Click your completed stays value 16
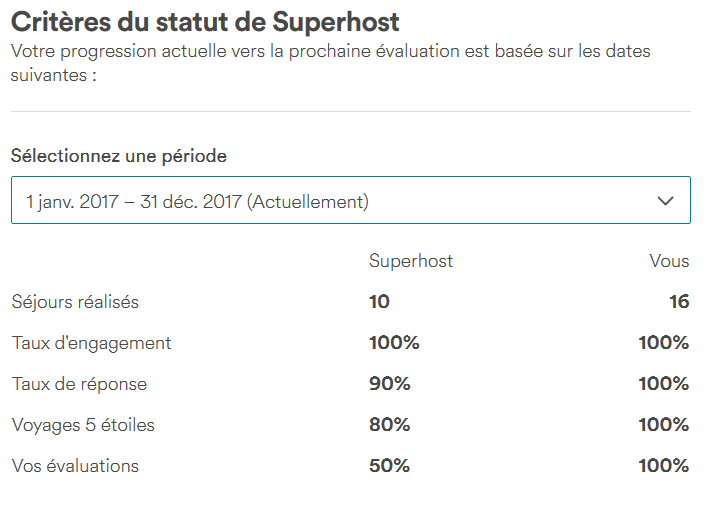The width and height of the screenshot is (709, 513). (679, 302)
